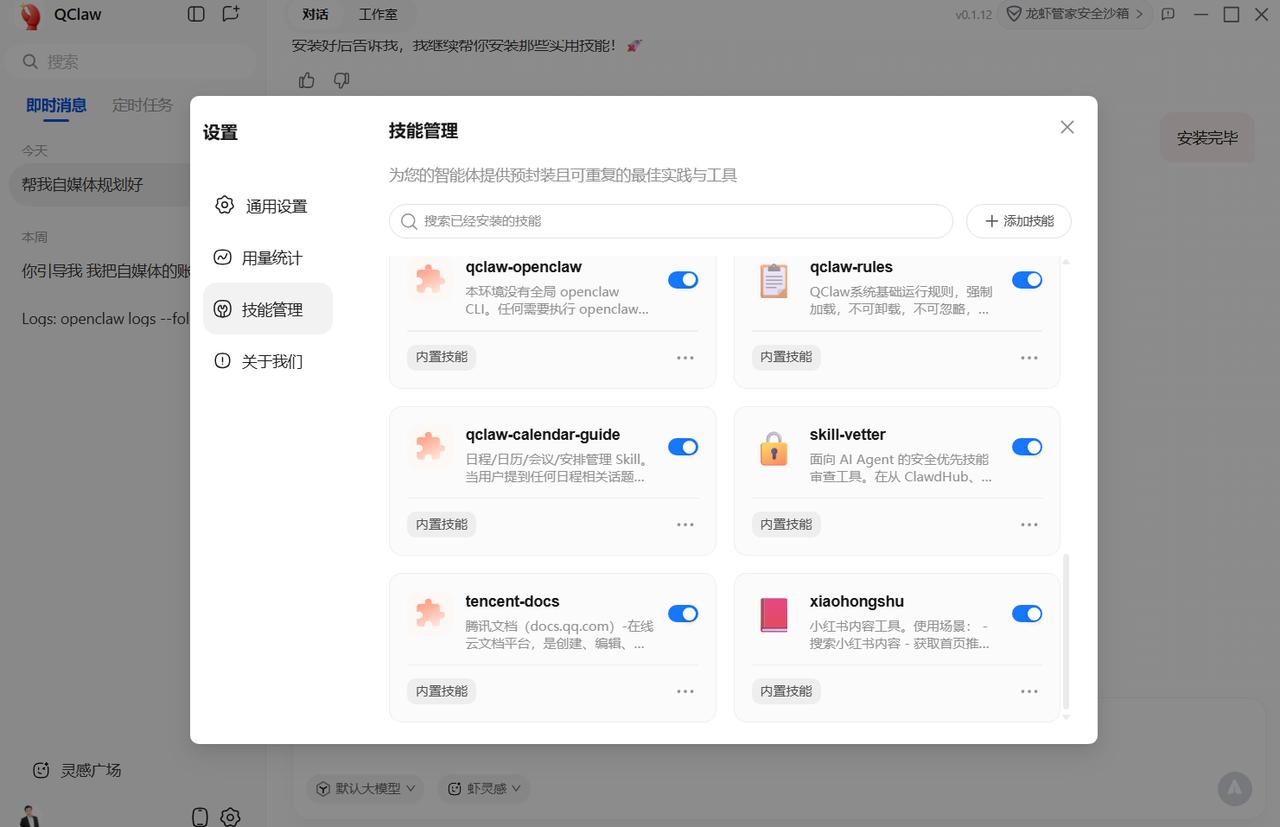Click the 添加技能 button
The width and height of the screenshot is (1280, 827).
[1019, 221]
